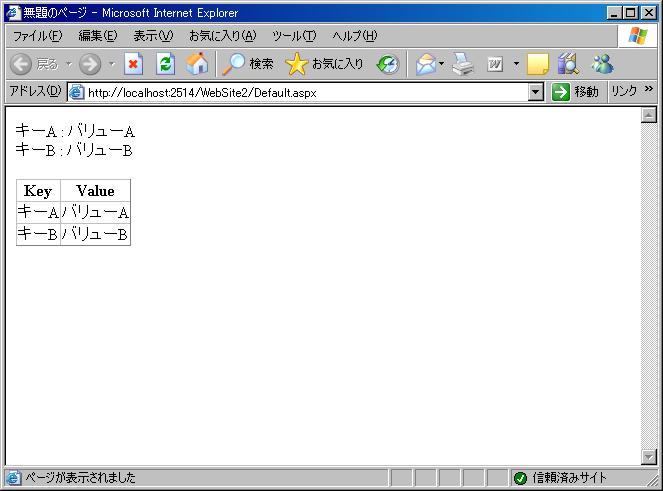Click status text ページが表示されました
This screenshot has width=663, height=491.
click(x=80, y=478)
